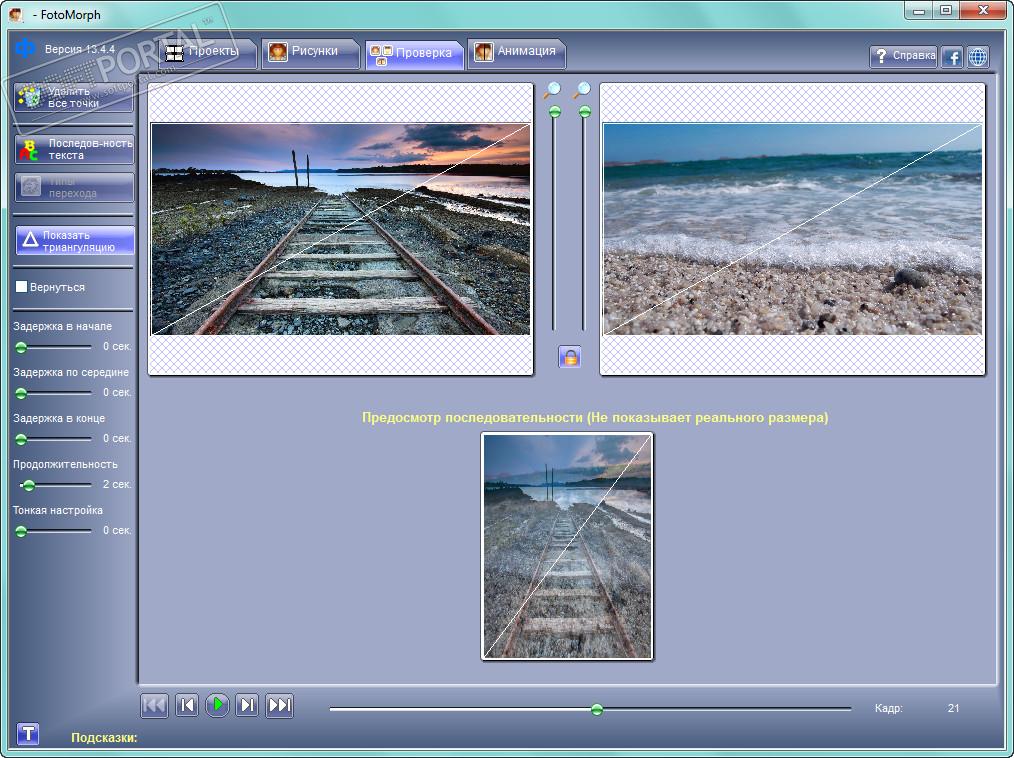Open Последов-ность текста button
The height and width of the screenshot is (758, 1014).
point(74,149)
